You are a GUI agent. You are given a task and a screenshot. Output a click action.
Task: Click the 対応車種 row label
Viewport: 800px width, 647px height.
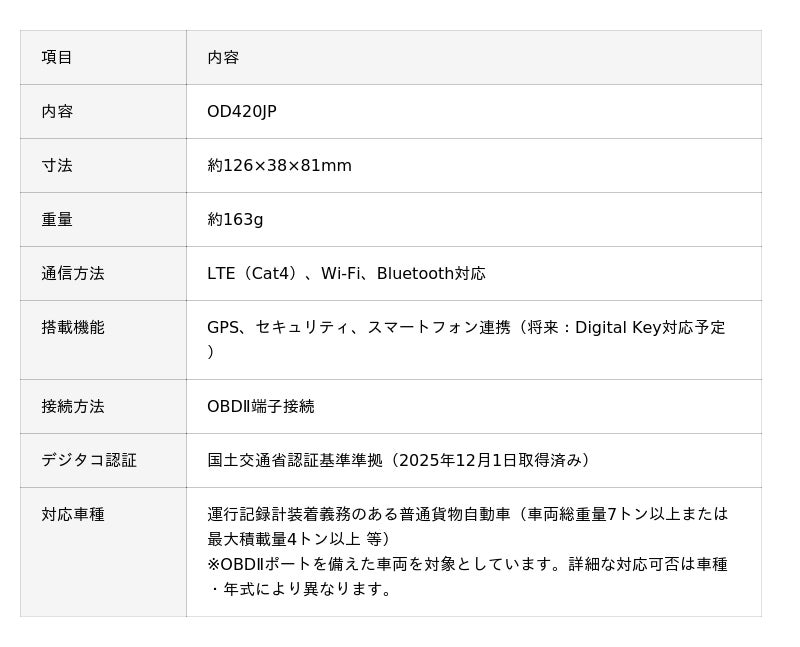[72, 515]
